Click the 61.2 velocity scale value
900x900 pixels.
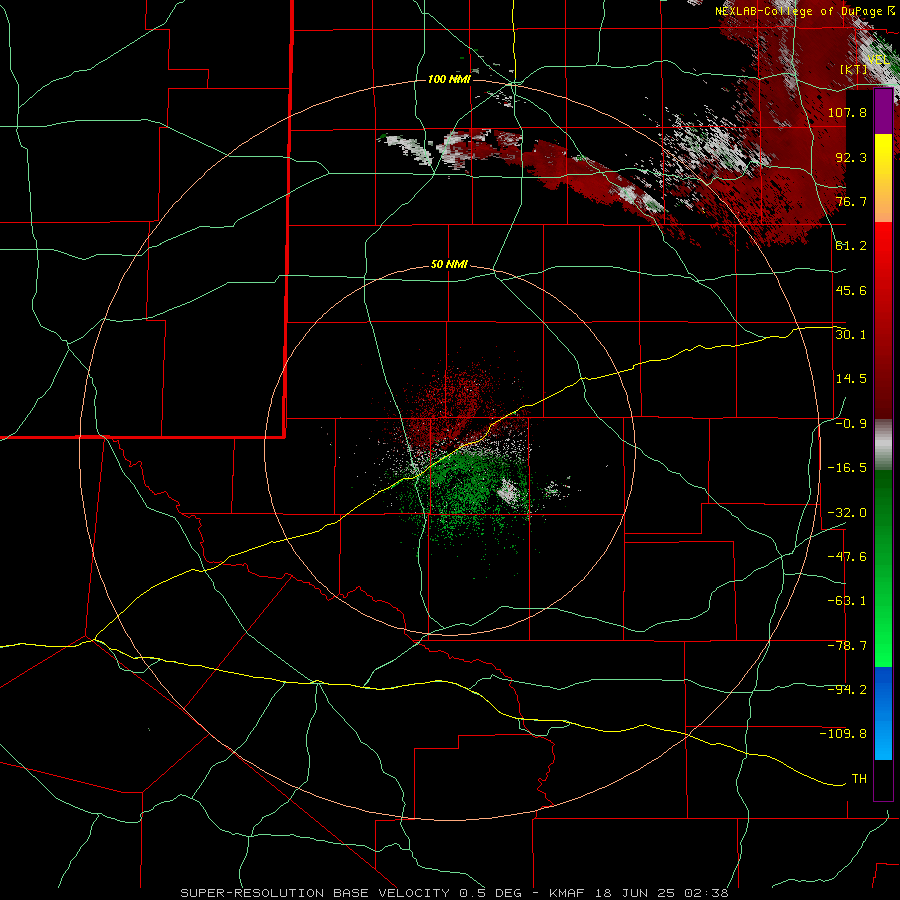point(851,246)
